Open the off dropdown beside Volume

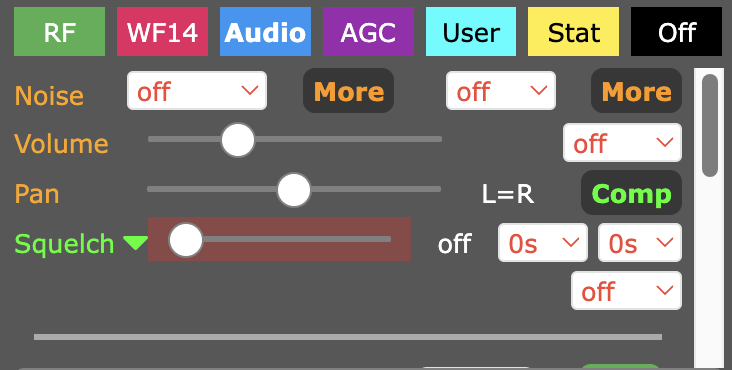tap(622, 143)
